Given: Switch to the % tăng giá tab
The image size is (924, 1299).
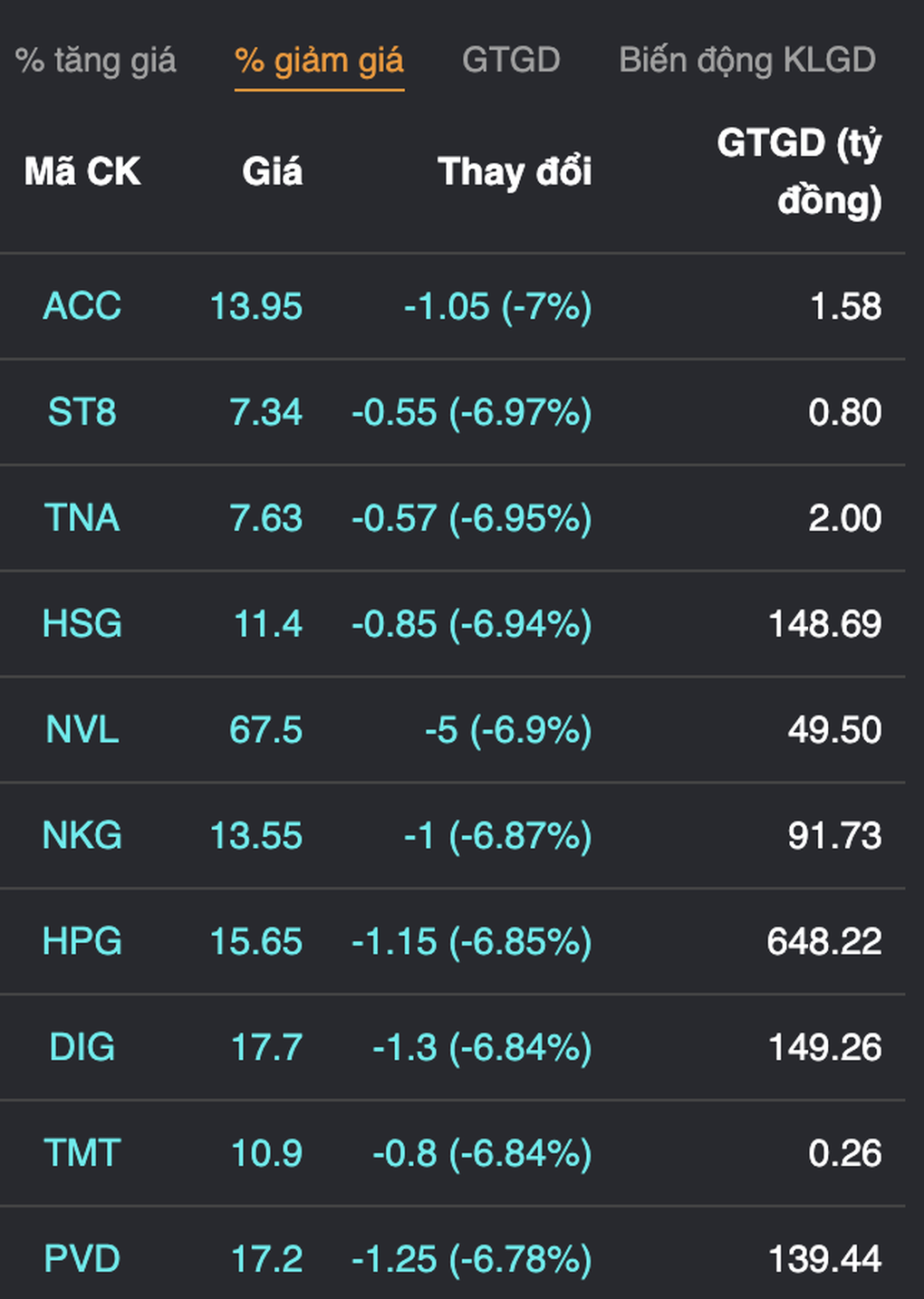Looking at the screenshot, I should click(x=95, y=61).
